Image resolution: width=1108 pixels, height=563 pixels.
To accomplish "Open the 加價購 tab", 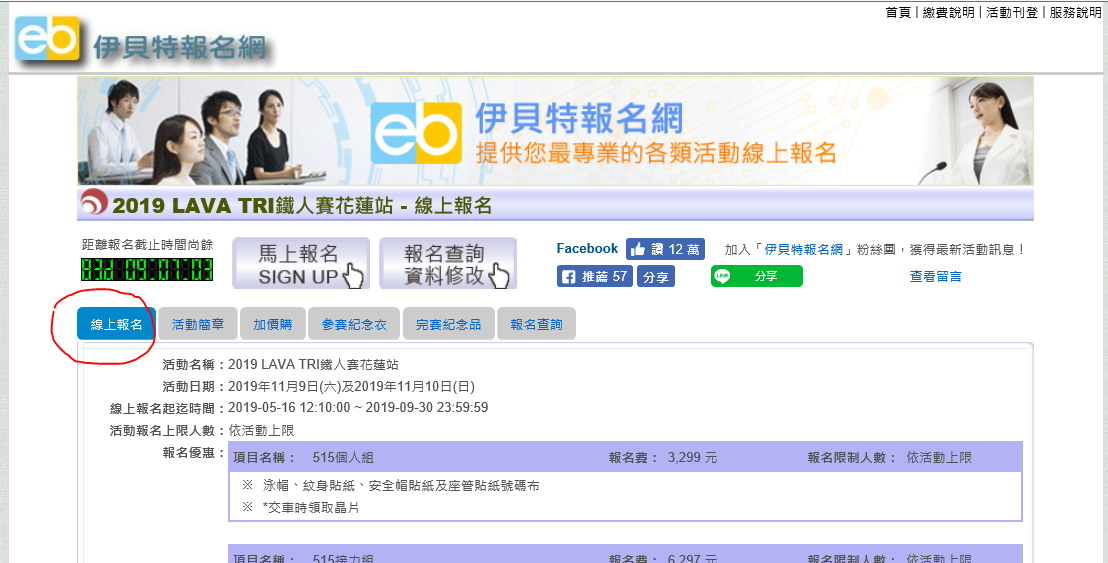I will click(272, 324).
